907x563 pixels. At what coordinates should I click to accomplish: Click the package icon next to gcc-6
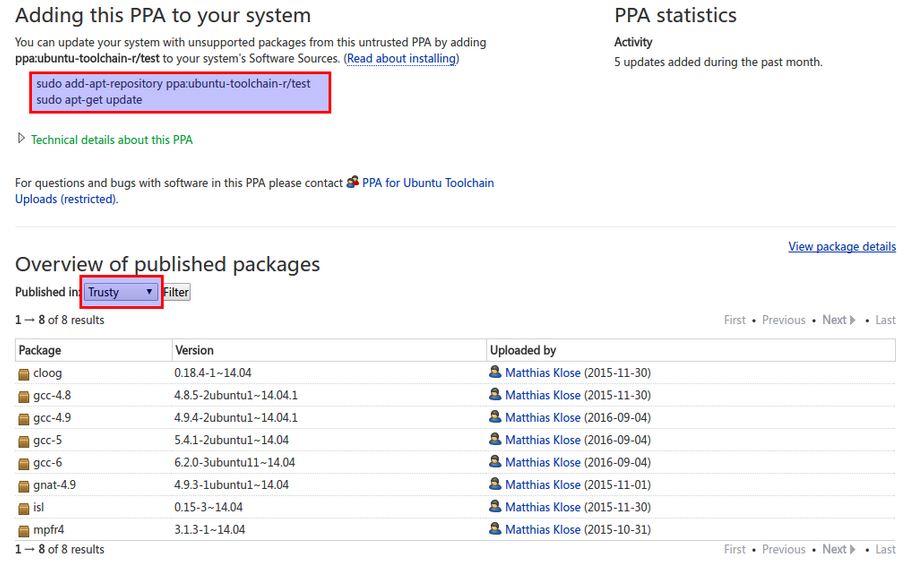[24, 463]
